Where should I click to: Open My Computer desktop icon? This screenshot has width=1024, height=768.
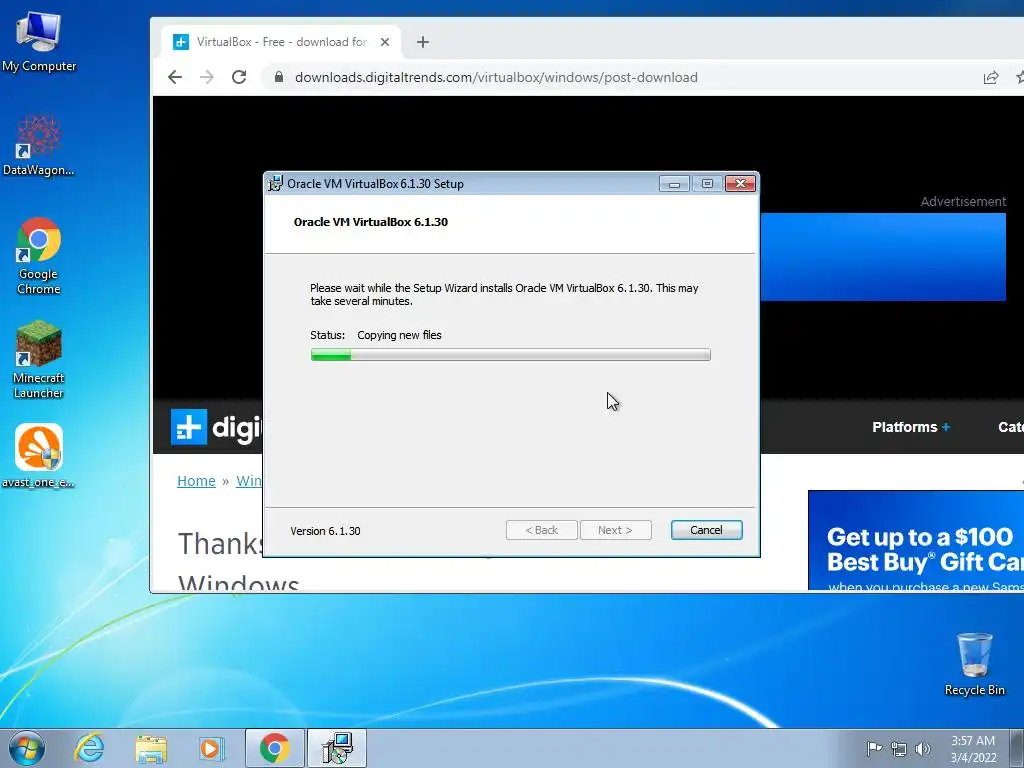click(39, 42)
